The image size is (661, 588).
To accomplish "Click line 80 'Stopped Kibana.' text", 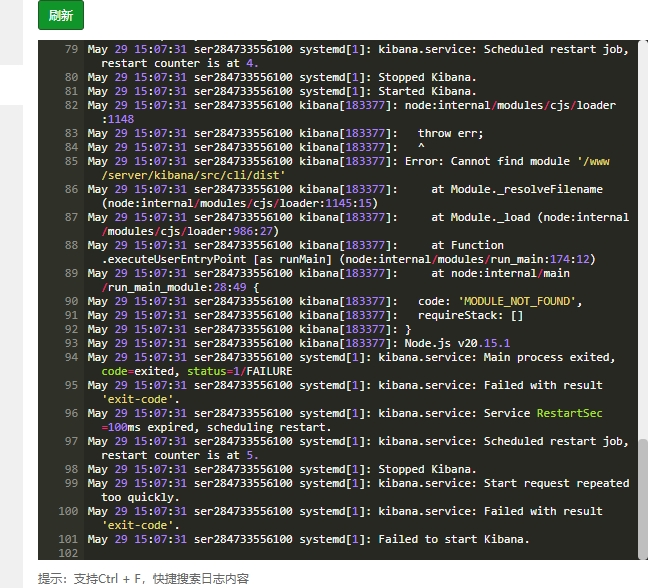I will pos(427,77).
